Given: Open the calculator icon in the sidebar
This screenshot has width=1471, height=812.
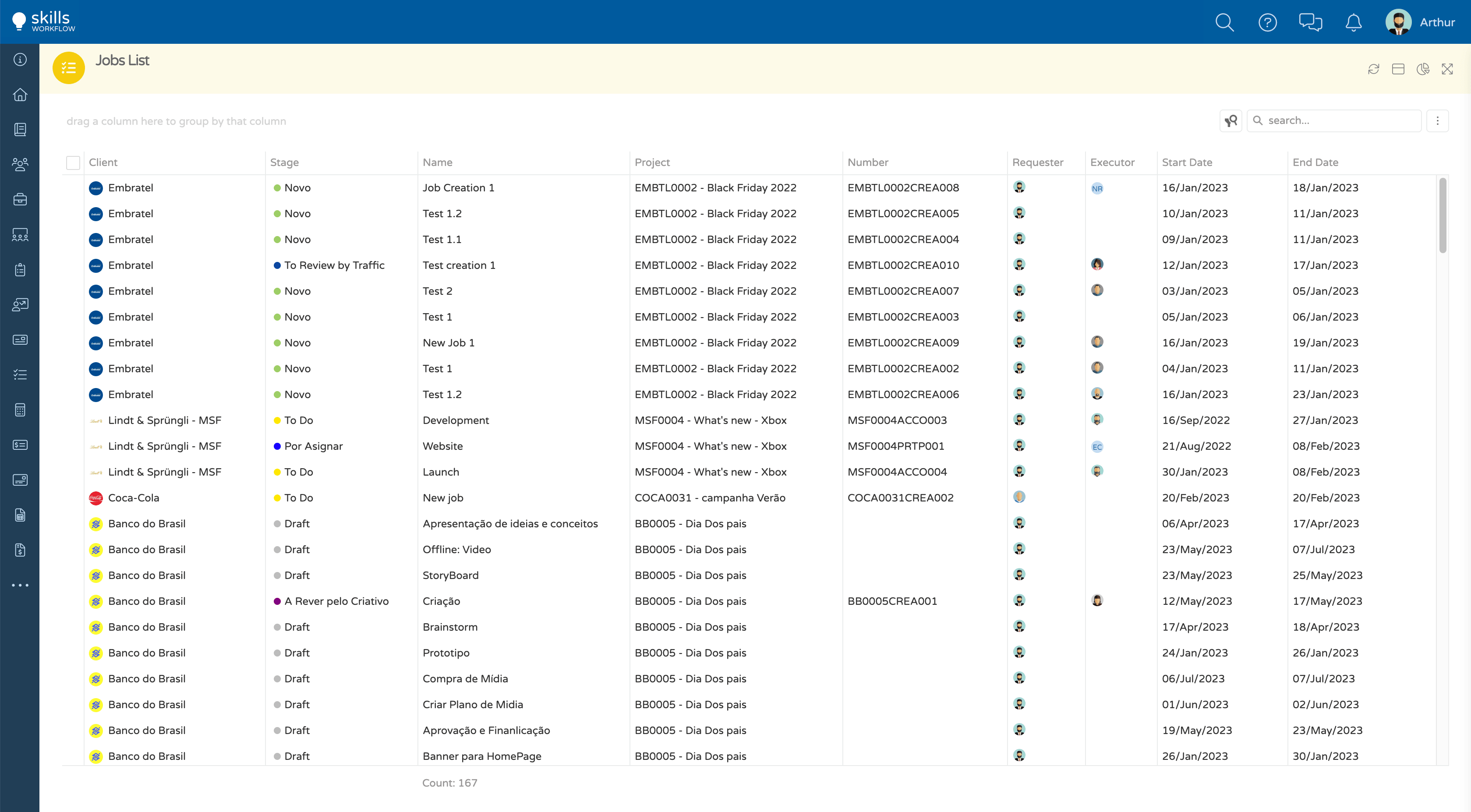Looking at the screenshot, I should click(20, 410).
